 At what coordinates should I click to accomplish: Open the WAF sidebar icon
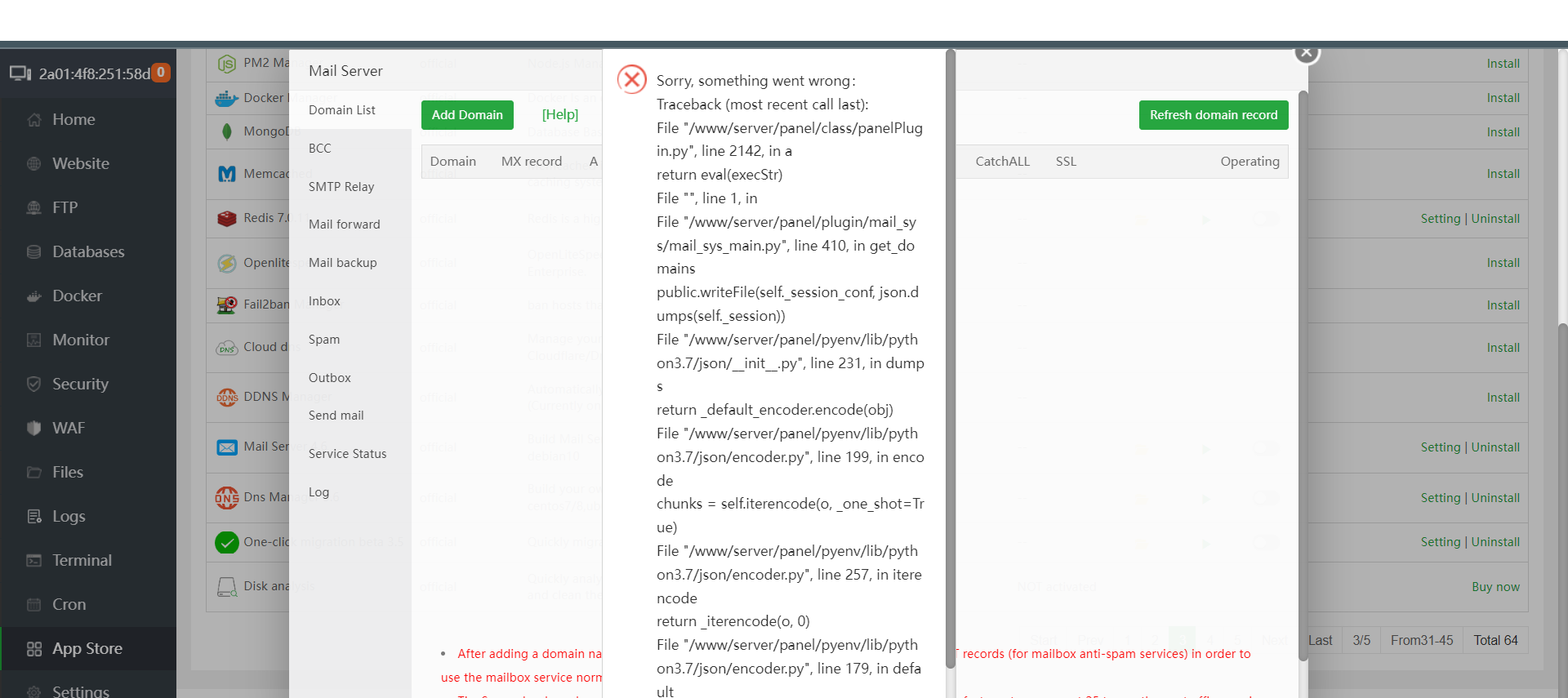pos(34,429)
